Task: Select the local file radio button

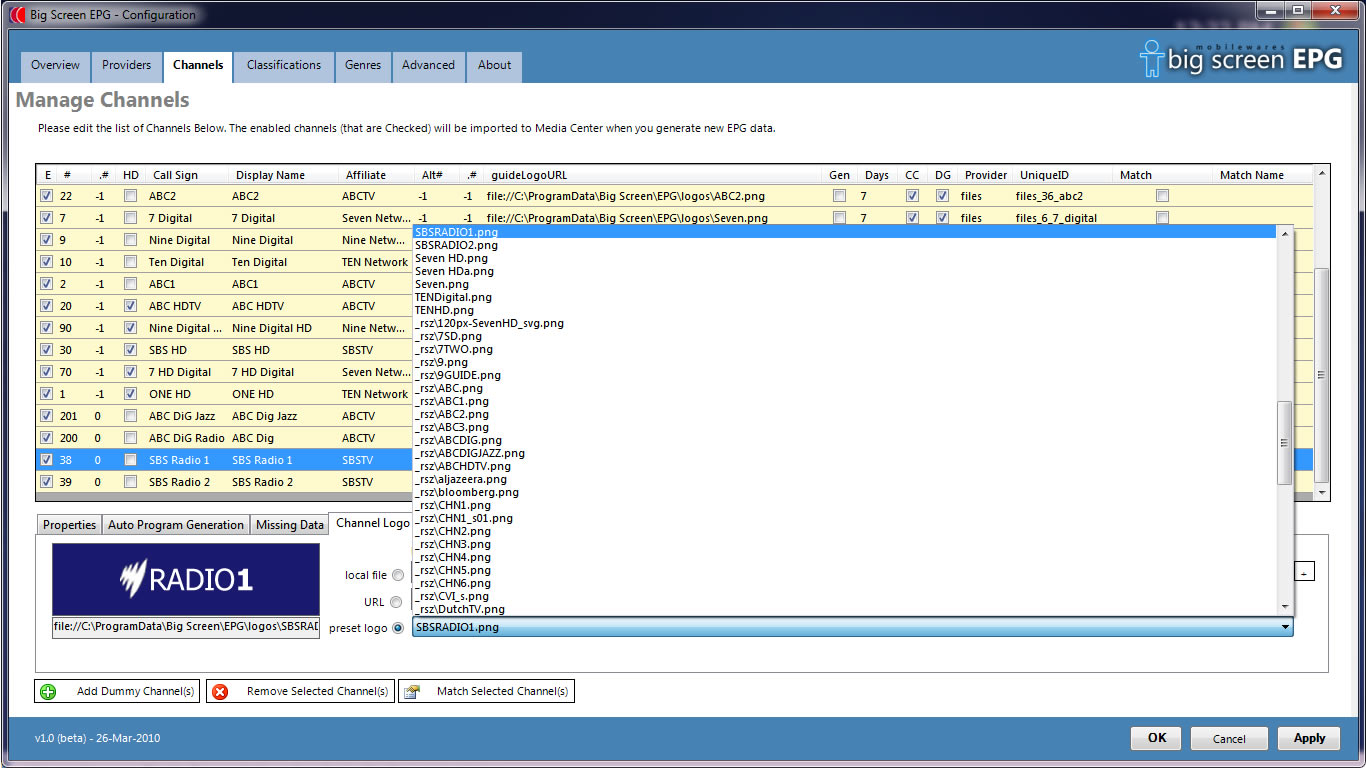Action: point(398,575)
